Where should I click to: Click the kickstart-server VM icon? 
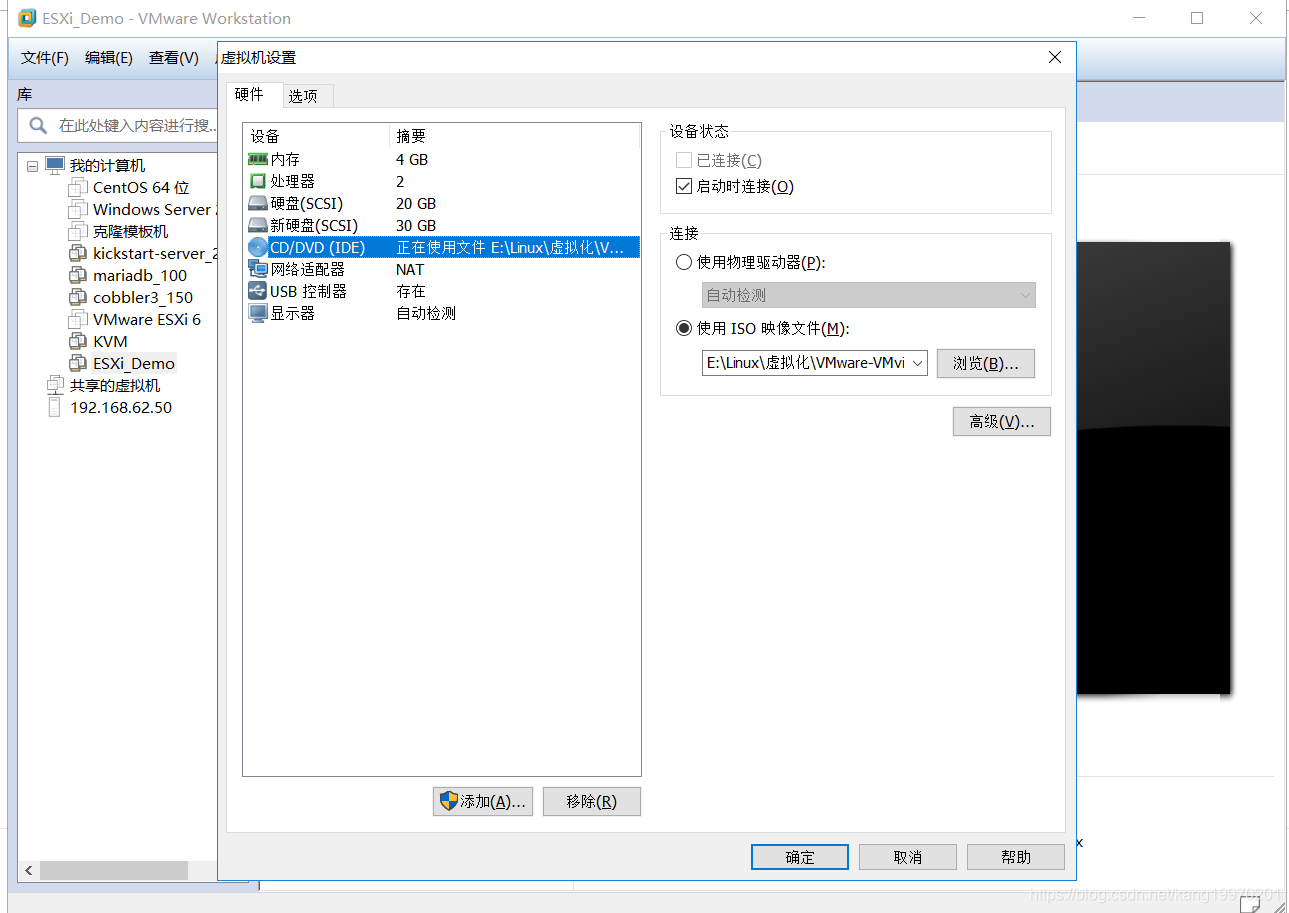coord(78,253)
